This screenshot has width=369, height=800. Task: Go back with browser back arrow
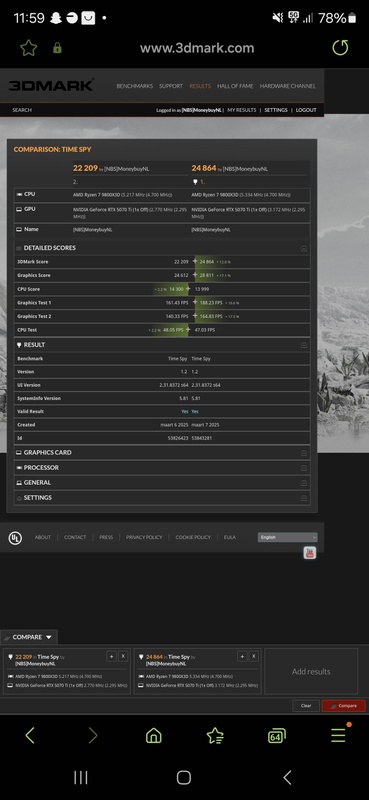(x=30, y=735)
